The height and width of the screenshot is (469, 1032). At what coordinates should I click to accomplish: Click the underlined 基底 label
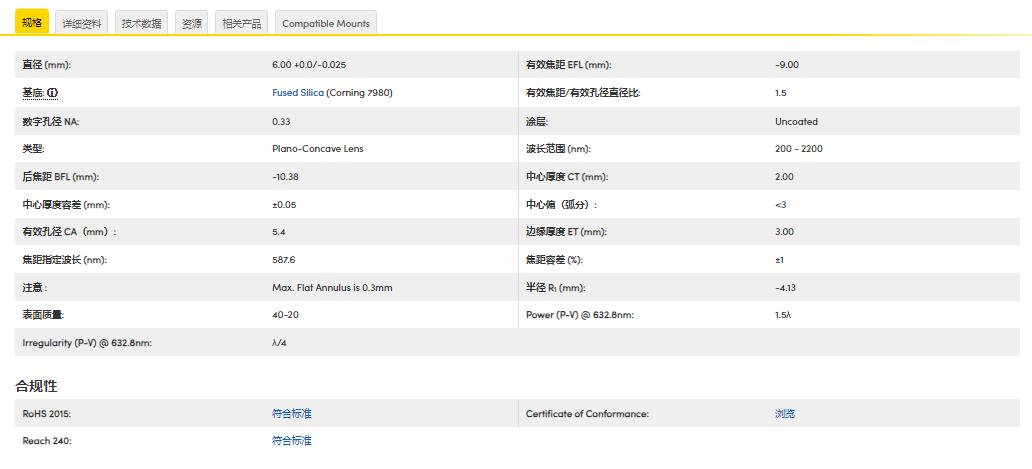tap(33, 93)
